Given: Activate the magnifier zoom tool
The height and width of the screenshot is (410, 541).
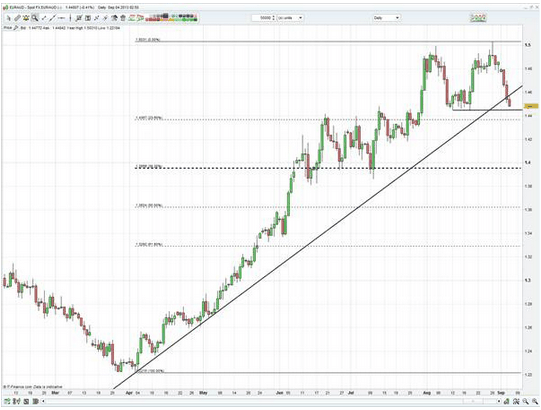Looking at the screenshot, I should tap(35, 18).
